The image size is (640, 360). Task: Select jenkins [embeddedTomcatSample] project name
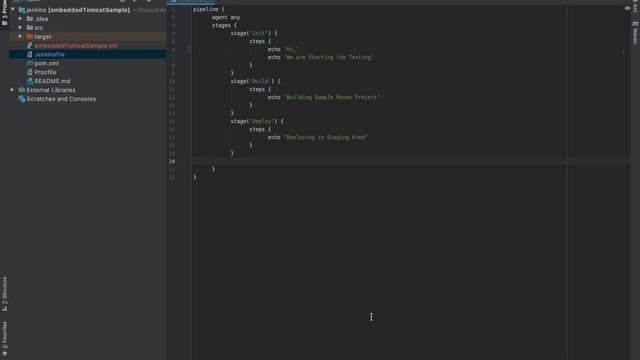tap(78, 10)
